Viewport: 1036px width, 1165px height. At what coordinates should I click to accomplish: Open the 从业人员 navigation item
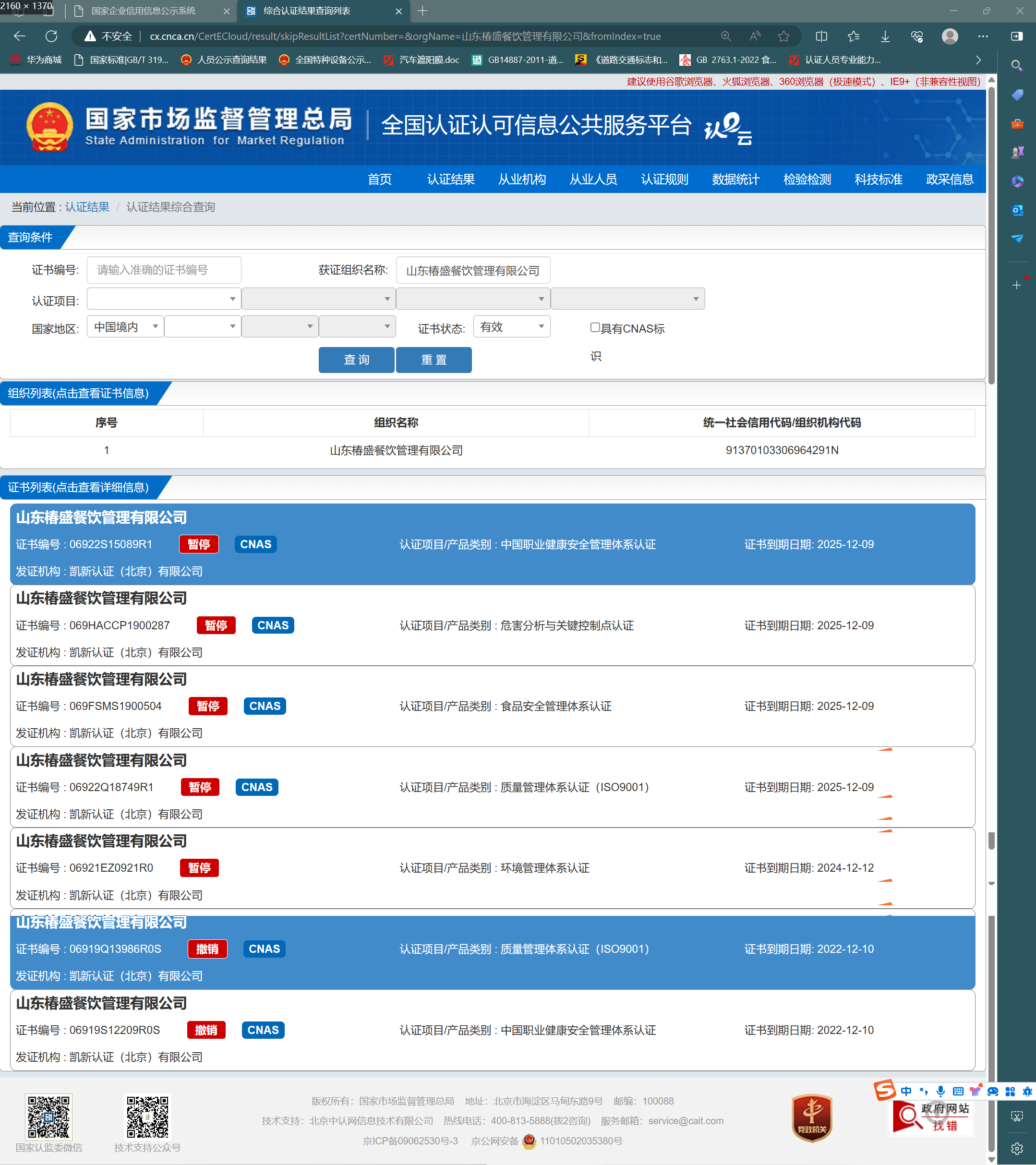[x=593, y=180]
